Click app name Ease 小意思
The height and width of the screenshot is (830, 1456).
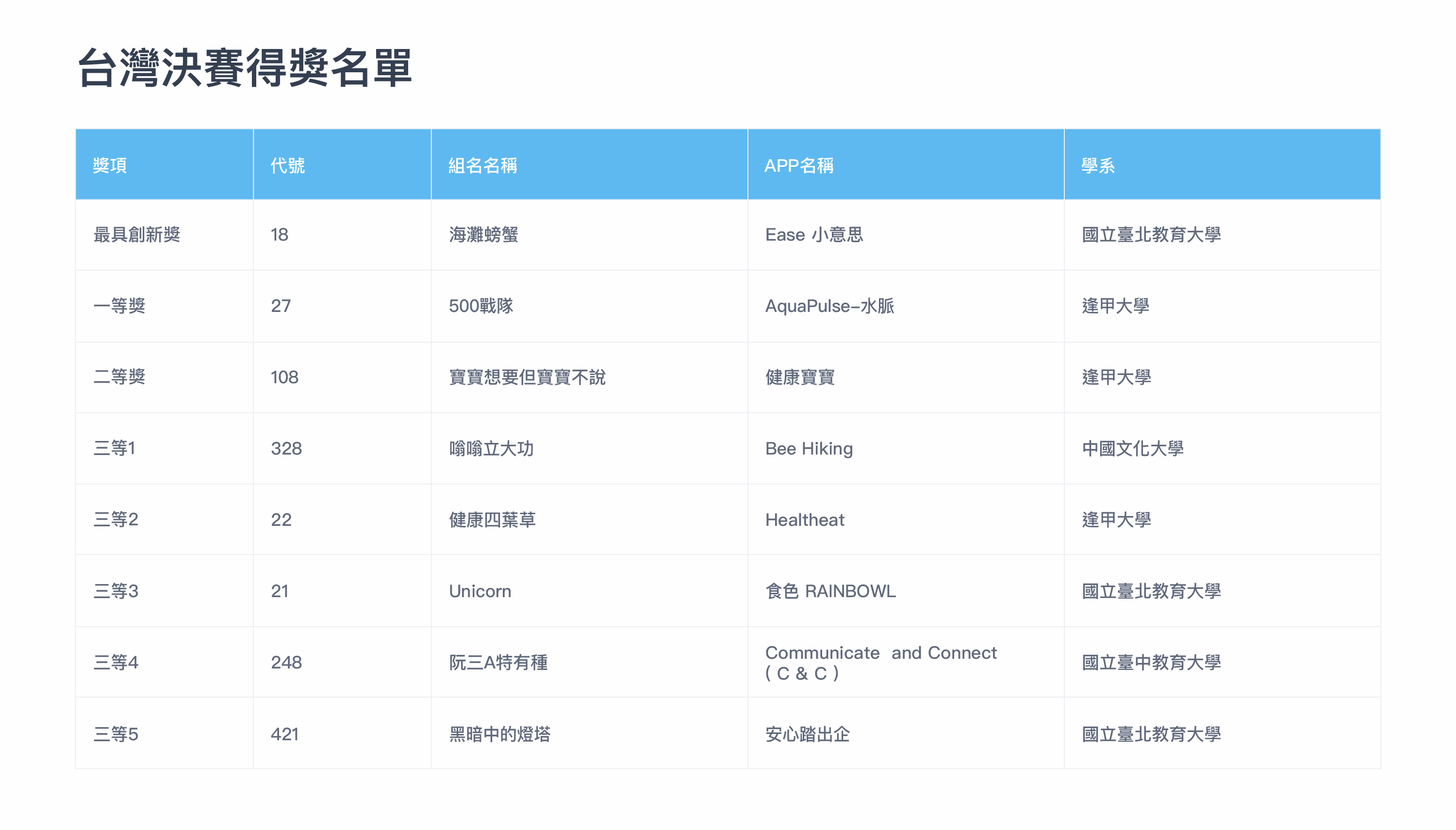coord(814,234)
